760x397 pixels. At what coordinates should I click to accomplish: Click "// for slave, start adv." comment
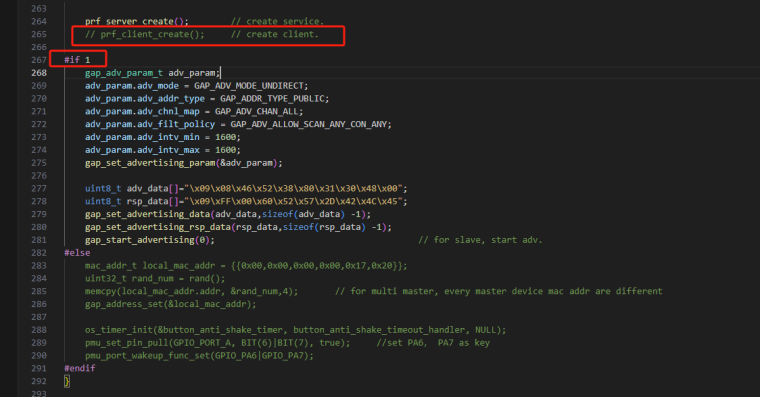point(480,240)
